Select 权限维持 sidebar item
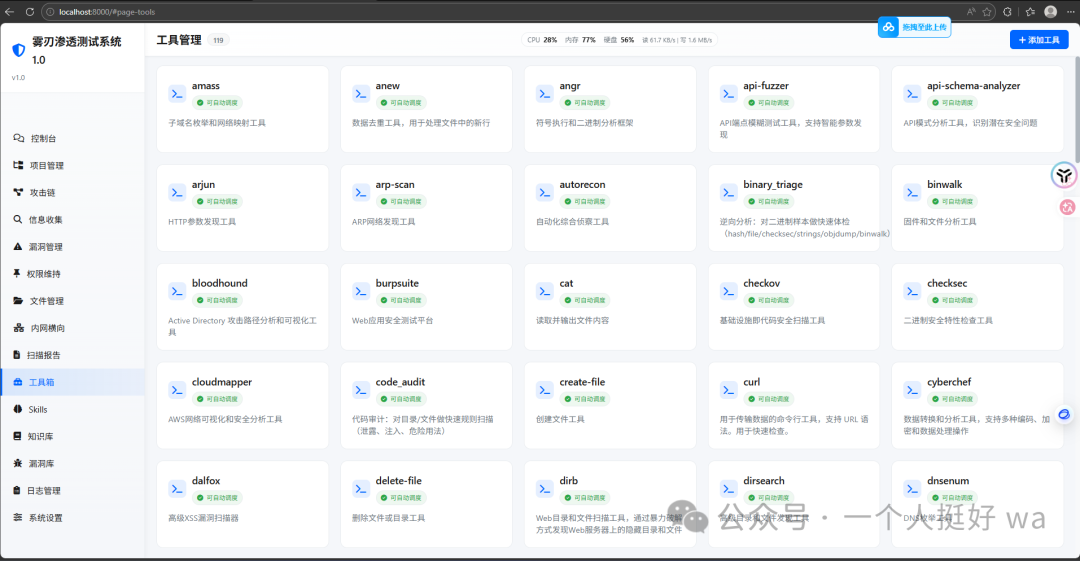1080x561 pixels. coord(72,274)
